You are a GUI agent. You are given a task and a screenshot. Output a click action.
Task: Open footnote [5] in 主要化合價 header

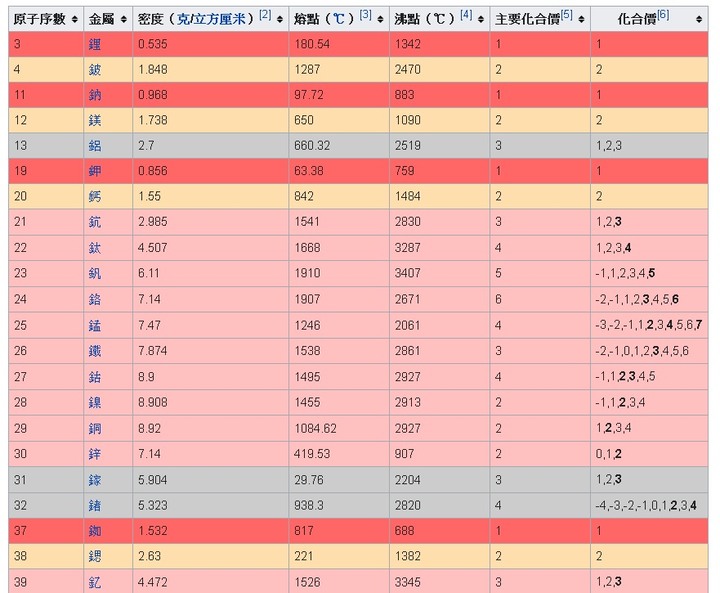567,15
